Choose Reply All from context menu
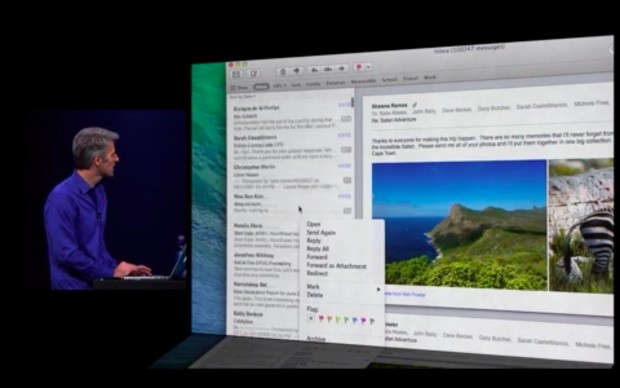 318,249
